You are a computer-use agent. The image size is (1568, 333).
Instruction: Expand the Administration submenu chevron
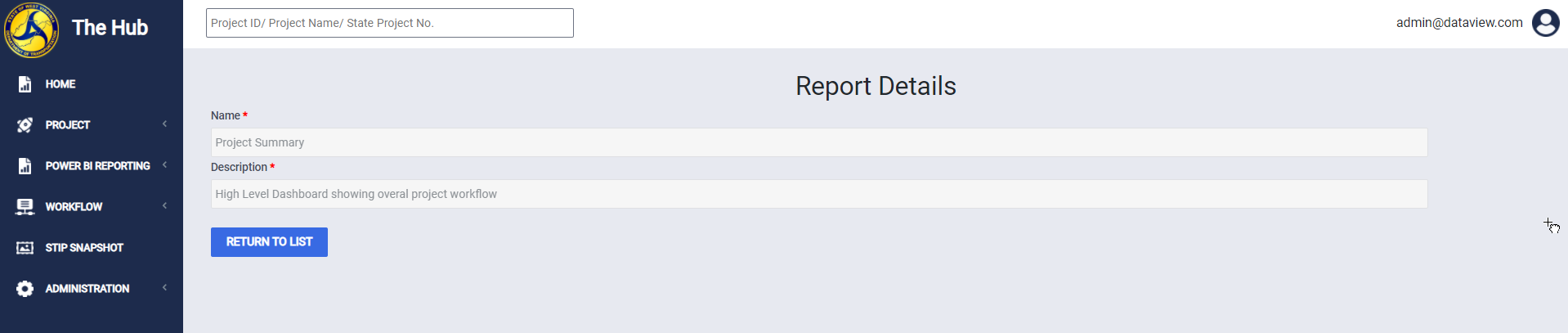click(164, 288)
